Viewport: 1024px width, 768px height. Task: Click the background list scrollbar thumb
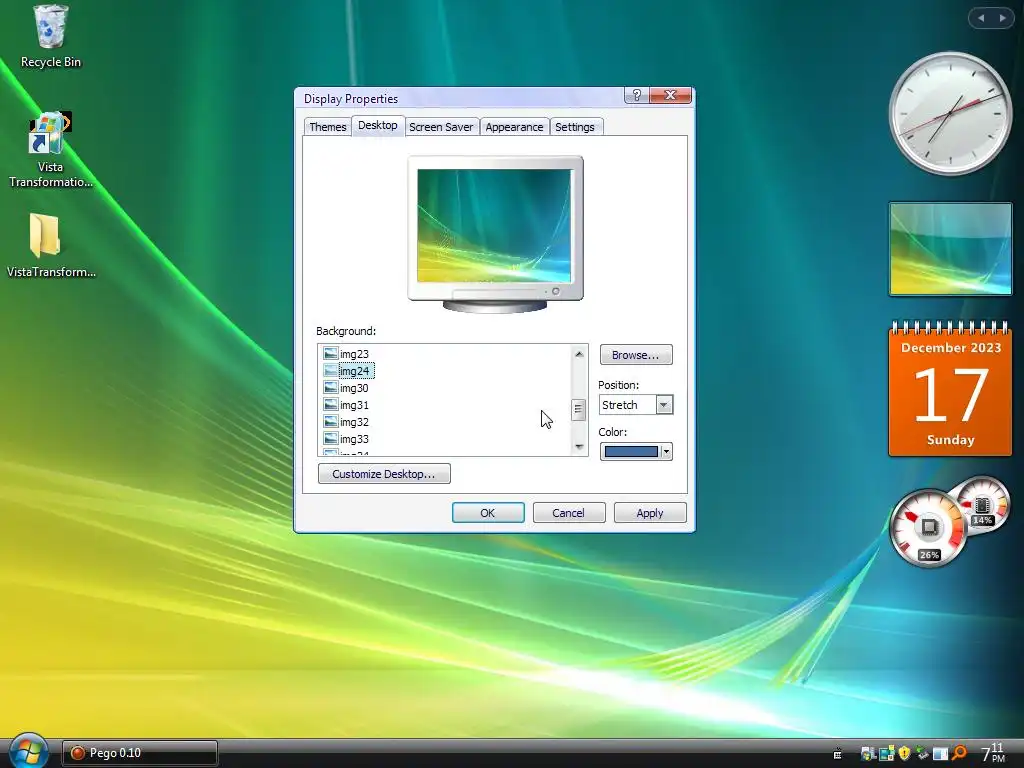pos(578,409)
